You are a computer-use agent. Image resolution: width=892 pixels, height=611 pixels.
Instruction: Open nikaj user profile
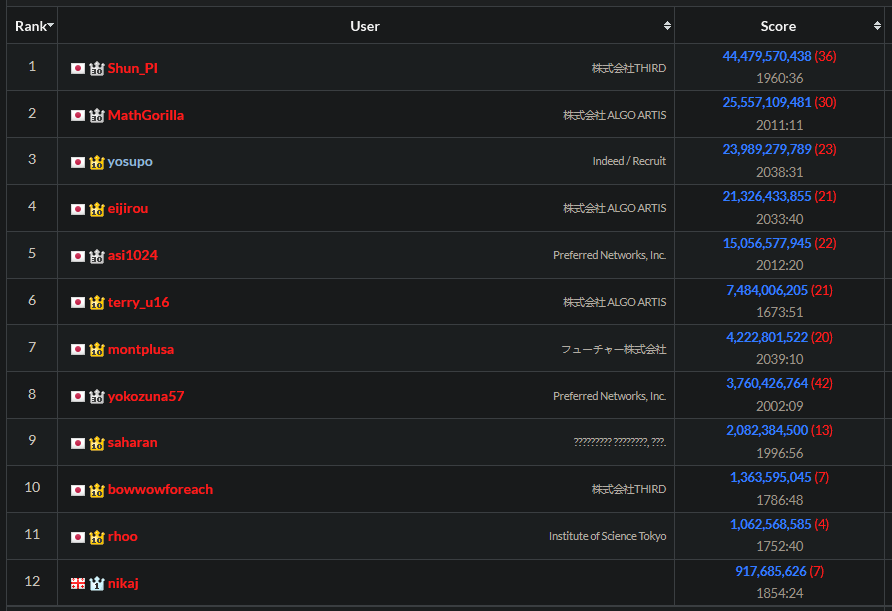(x=123, y=584)
